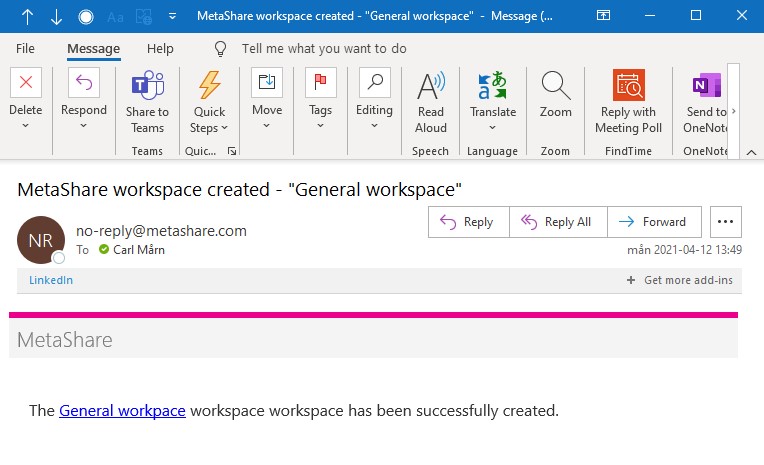Expand the Delete dropdown arrow
764x465 pixels.
coord(26,126)
